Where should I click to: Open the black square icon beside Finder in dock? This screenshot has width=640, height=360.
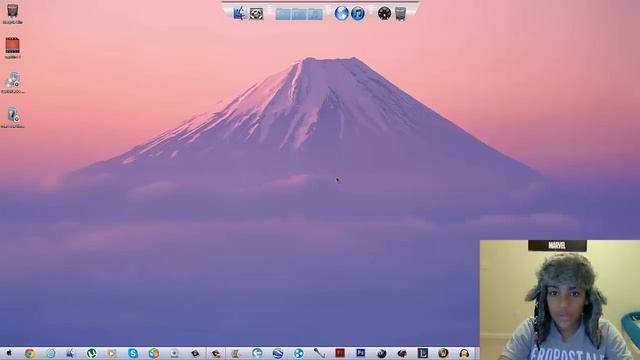pos(256,14)
